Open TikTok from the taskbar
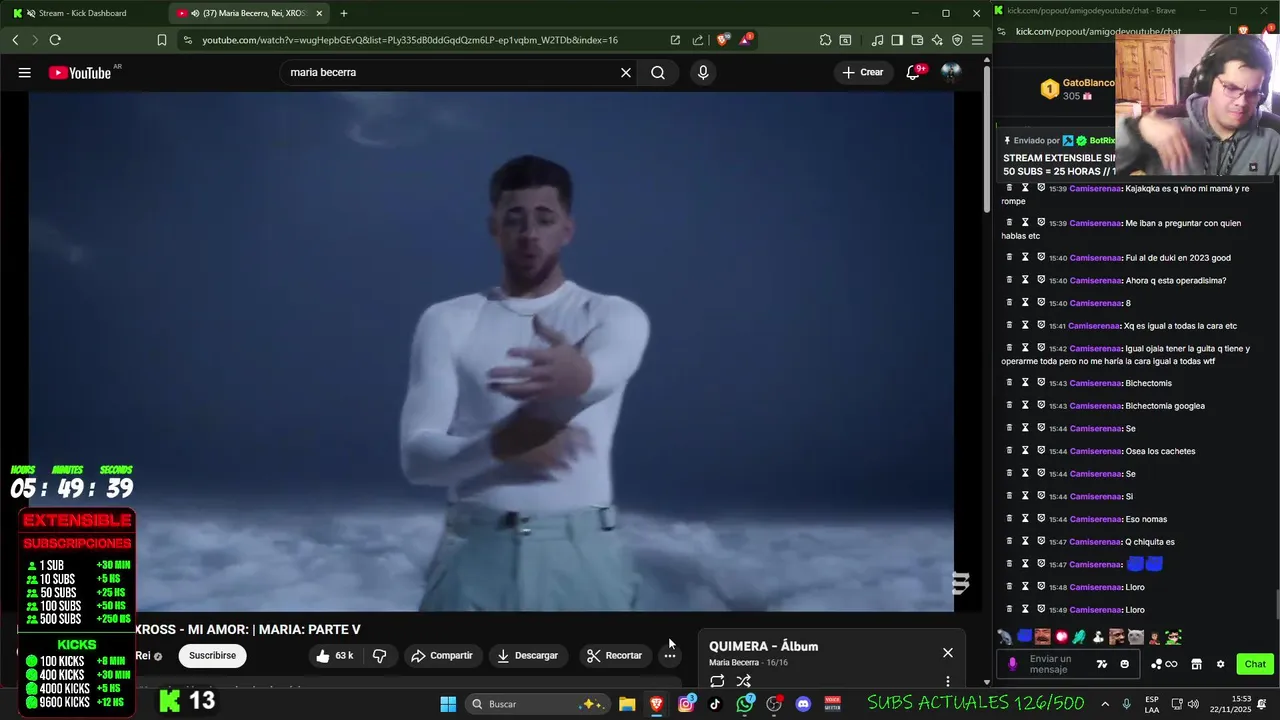The image size is (1280, 720). [715, 704]
